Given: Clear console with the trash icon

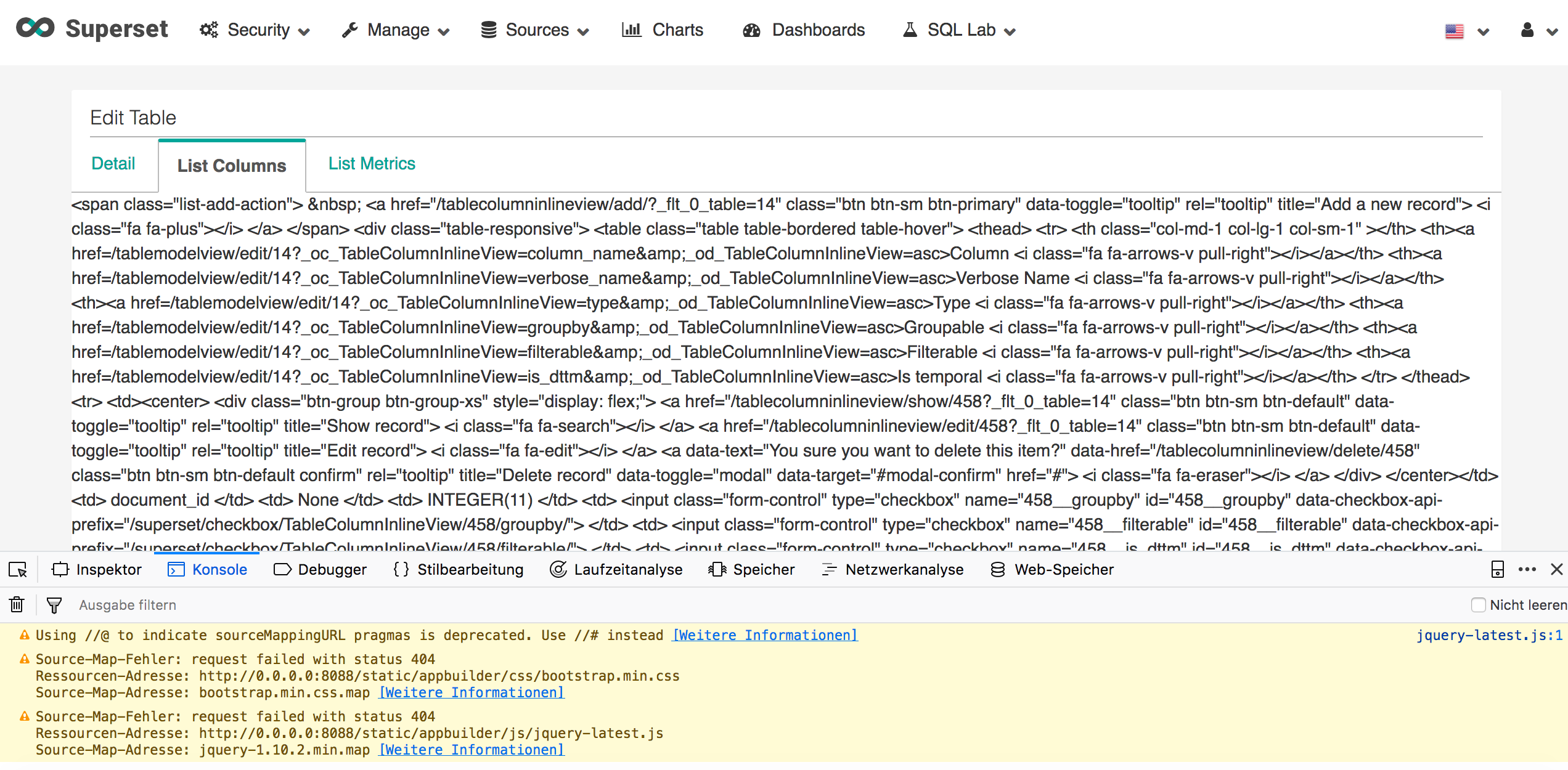Looking at the screenshot, I should point(17,605).
